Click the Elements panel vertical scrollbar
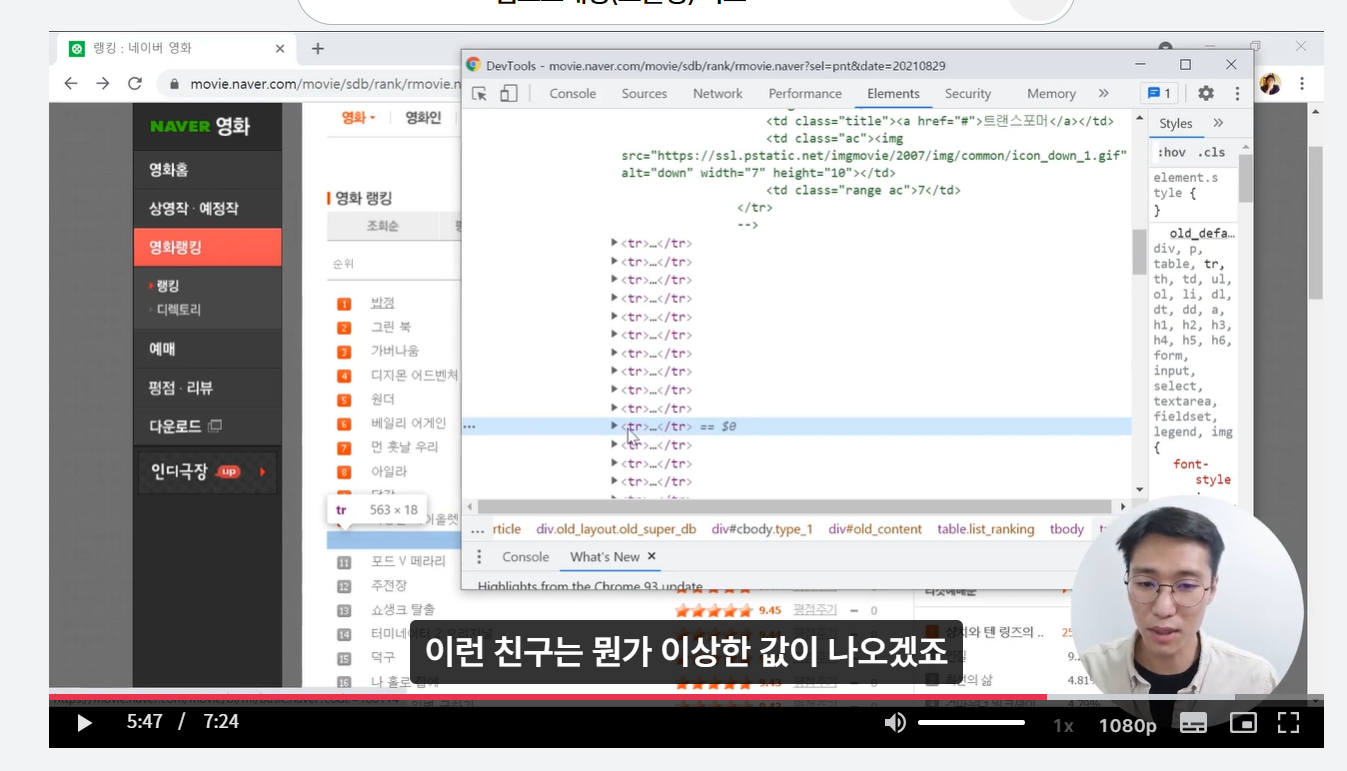This screenshot has height=771, width=1347. [x=1139, y=251]
